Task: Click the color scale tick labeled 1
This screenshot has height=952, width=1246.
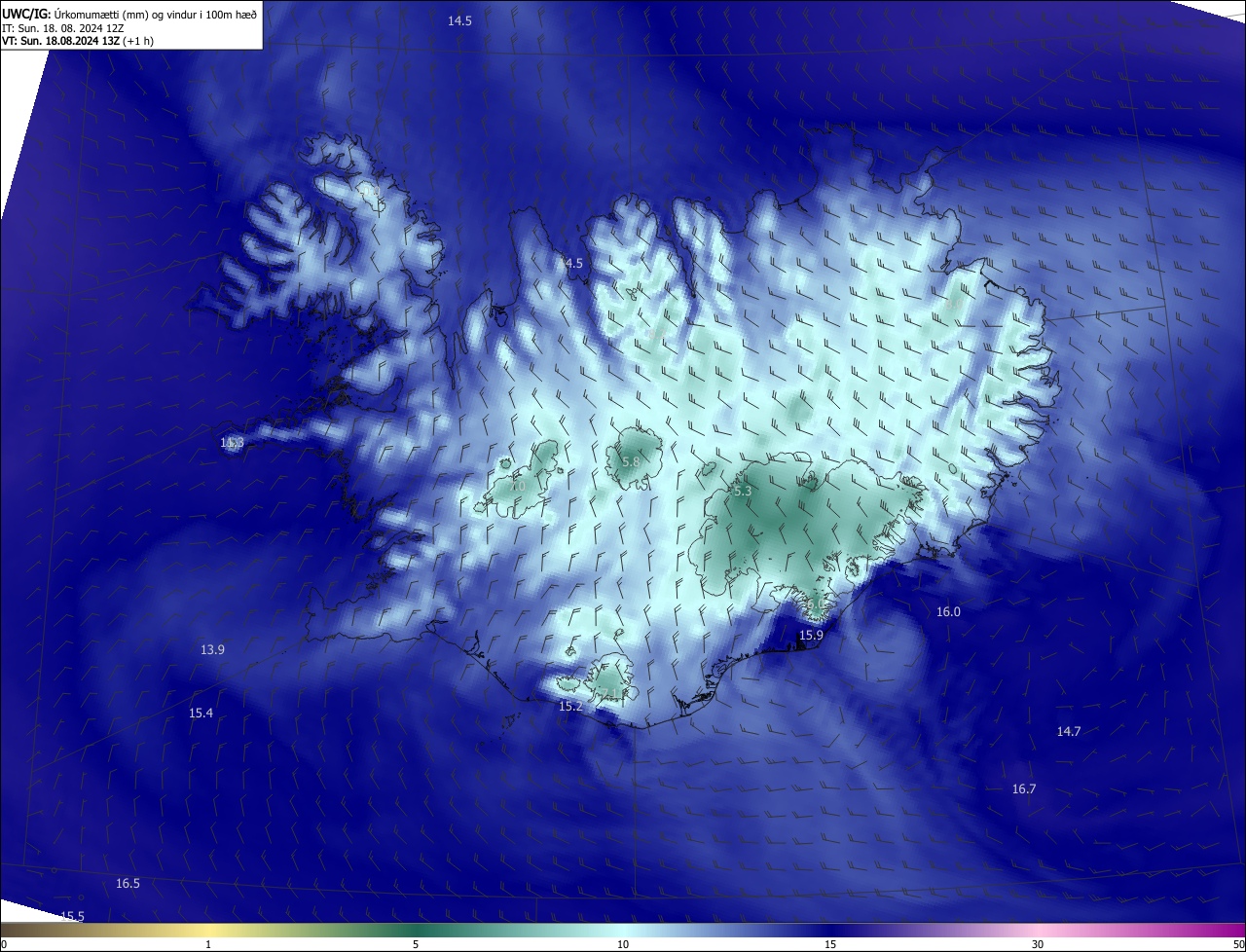Action: (208, 944)
